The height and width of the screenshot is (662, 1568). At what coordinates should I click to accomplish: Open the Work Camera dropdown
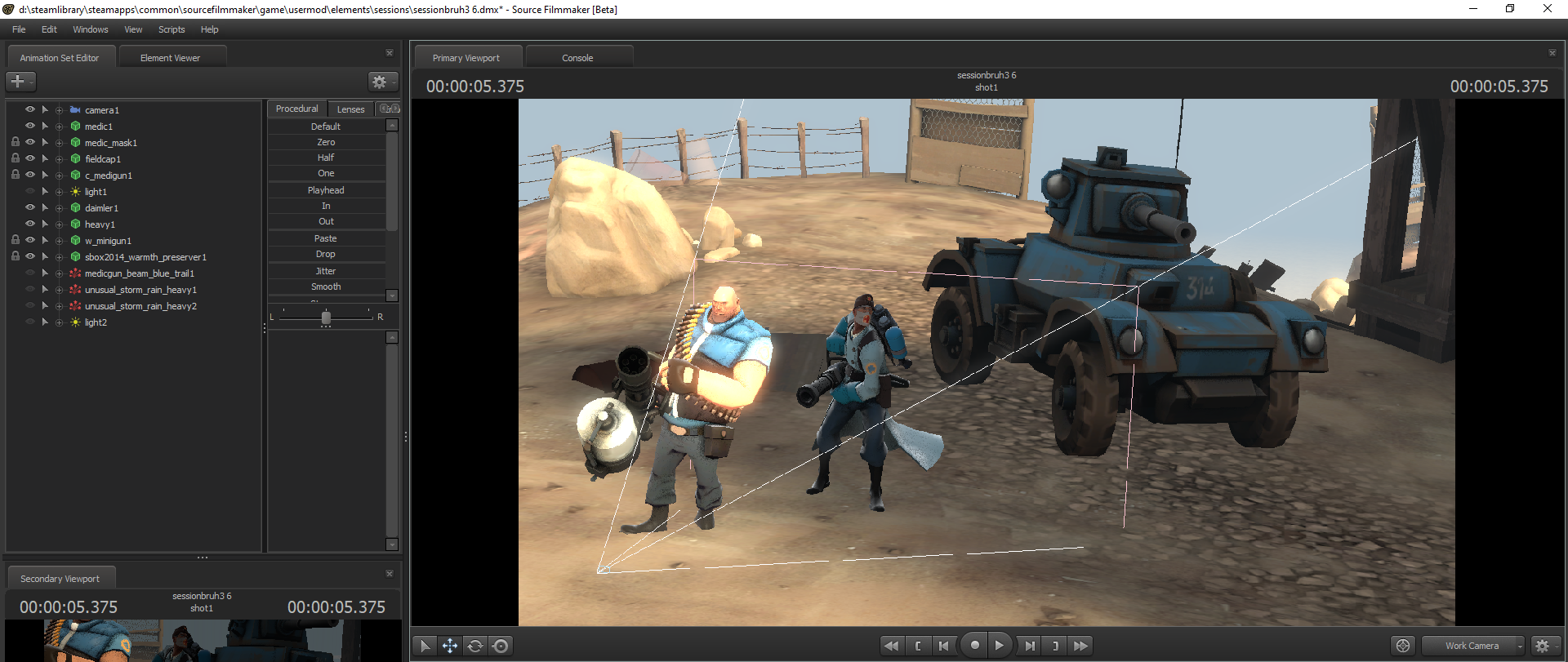1474,646
